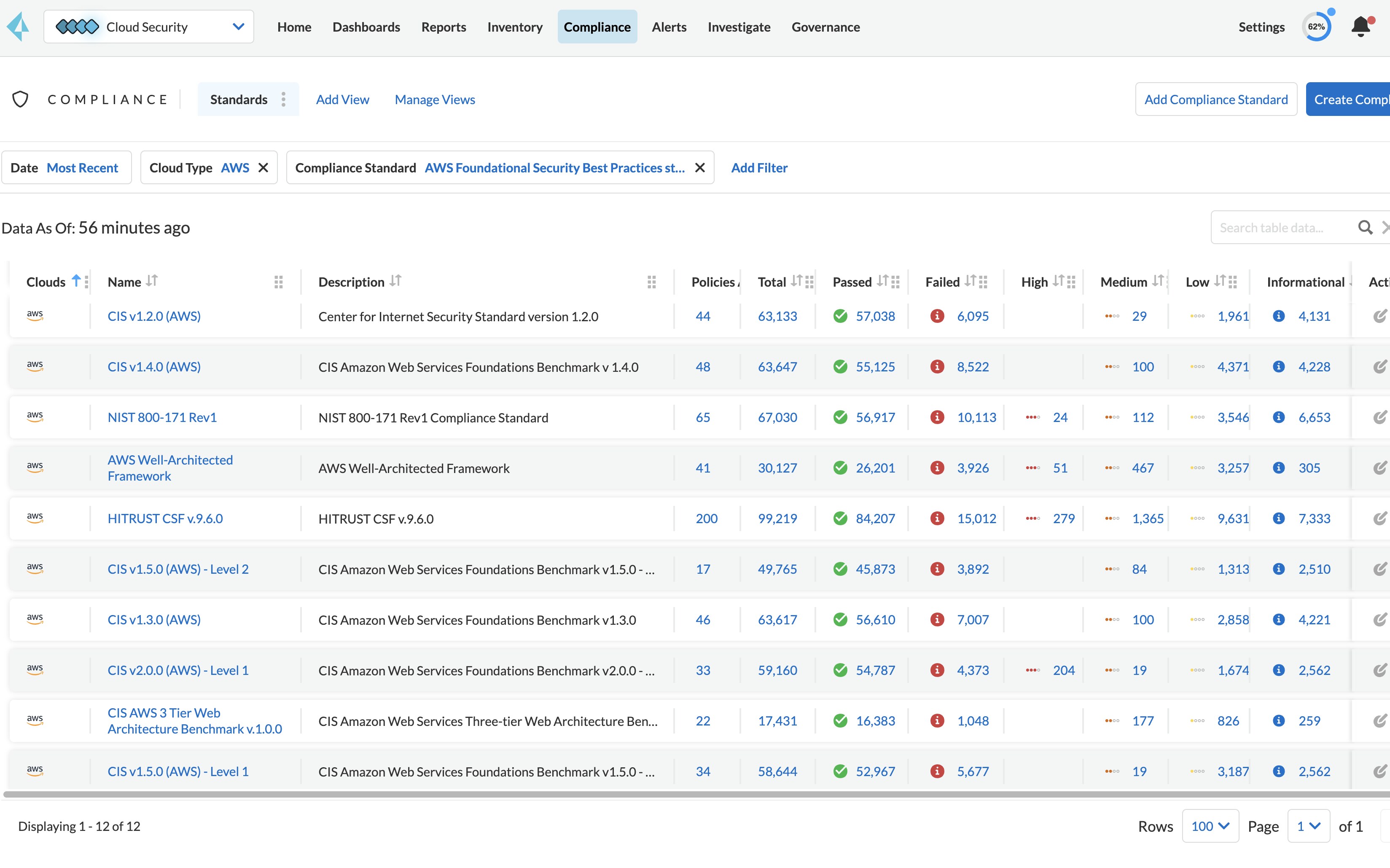Click Name column drag handle icon
Viewport: 1390px width, 868px height.
point(278,282)
